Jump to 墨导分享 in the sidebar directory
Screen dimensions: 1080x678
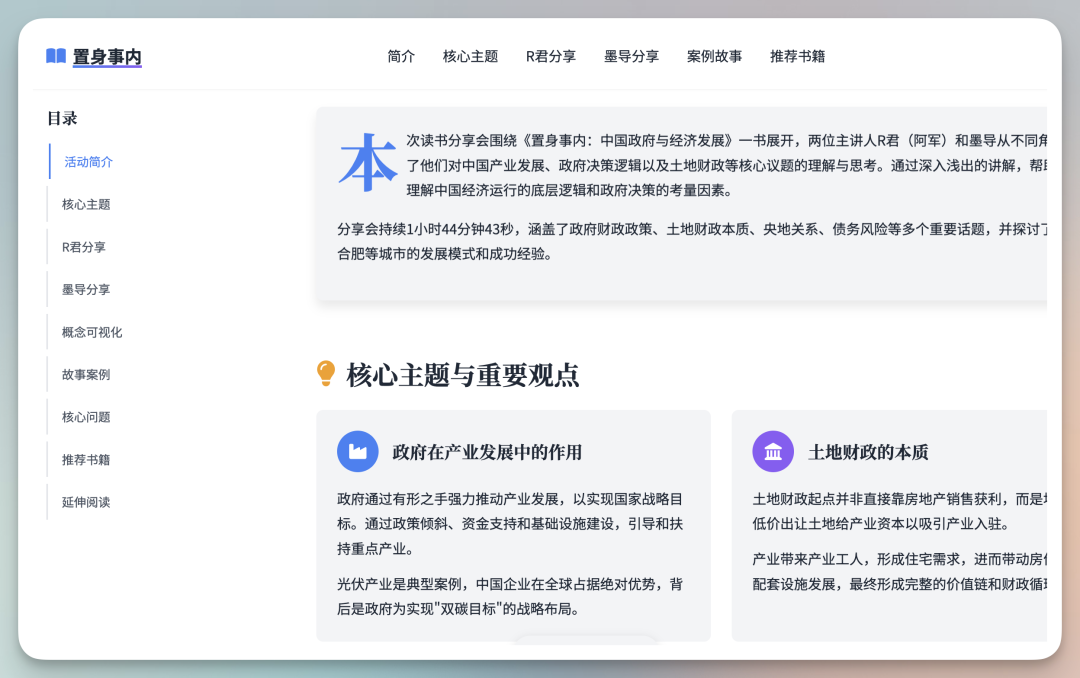[x=86, y=289]
